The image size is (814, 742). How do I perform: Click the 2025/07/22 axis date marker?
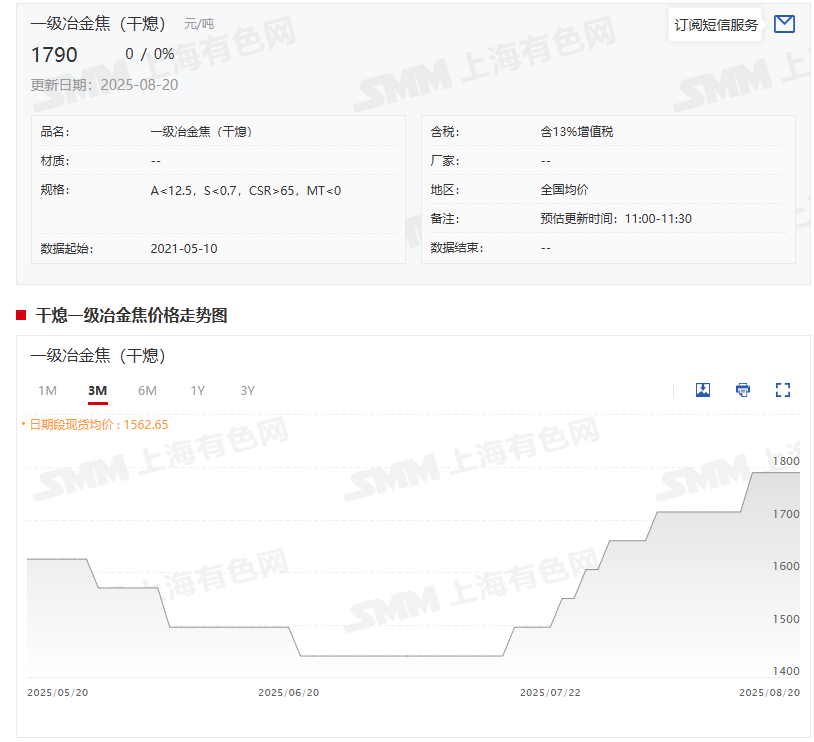550,692
